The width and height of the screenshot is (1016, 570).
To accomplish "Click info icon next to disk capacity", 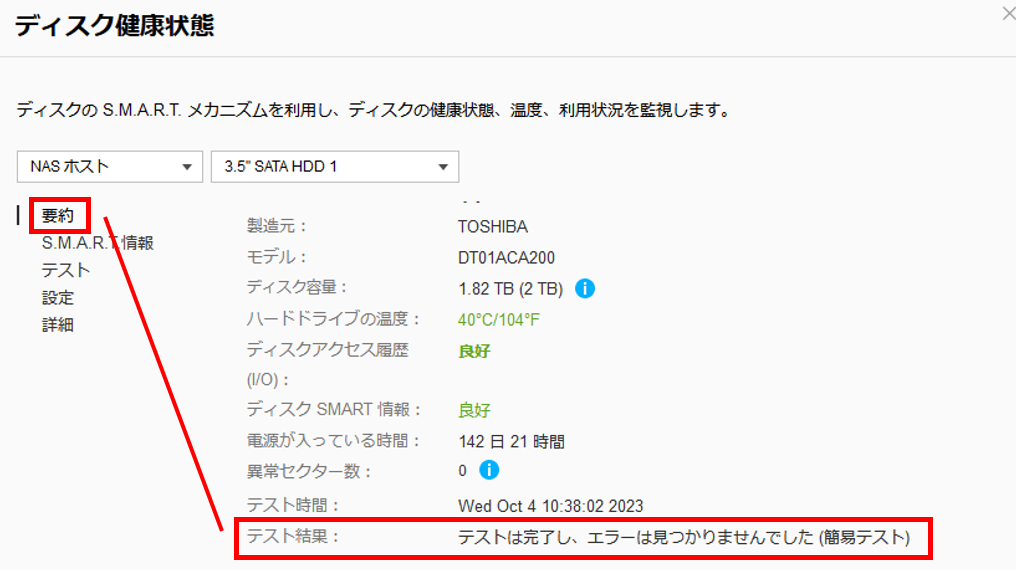I will pos(584,288).
